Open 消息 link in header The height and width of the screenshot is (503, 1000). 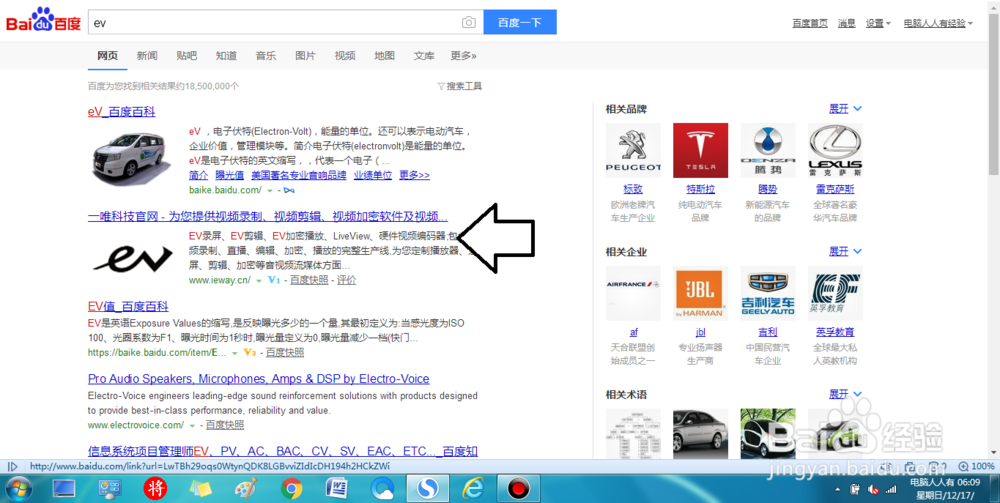(846, 23)
